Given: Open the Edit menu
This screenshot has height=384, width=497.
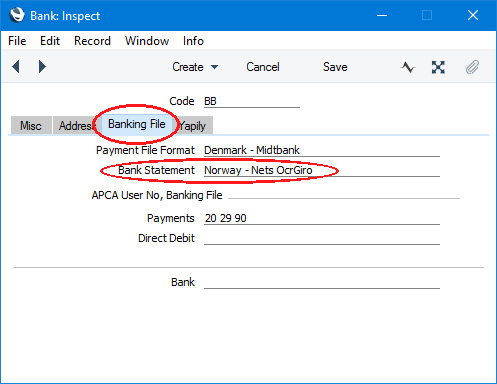Looking at the screenshot, I should click(x=50, y=41).
